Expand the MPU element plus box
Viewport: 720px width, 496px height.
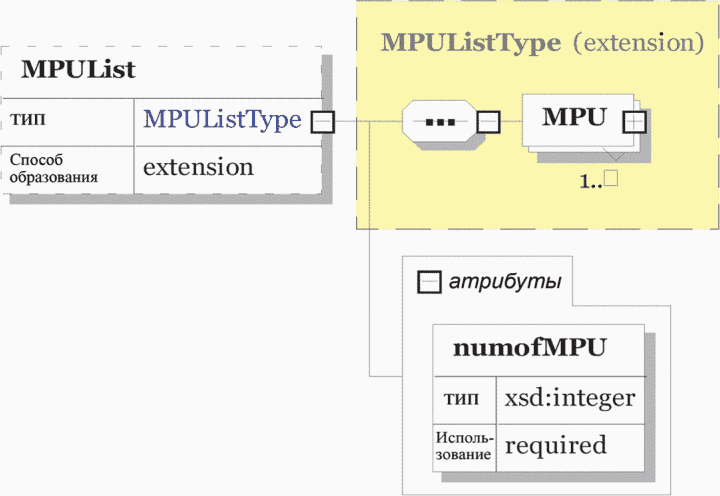[x=634, y=122]
